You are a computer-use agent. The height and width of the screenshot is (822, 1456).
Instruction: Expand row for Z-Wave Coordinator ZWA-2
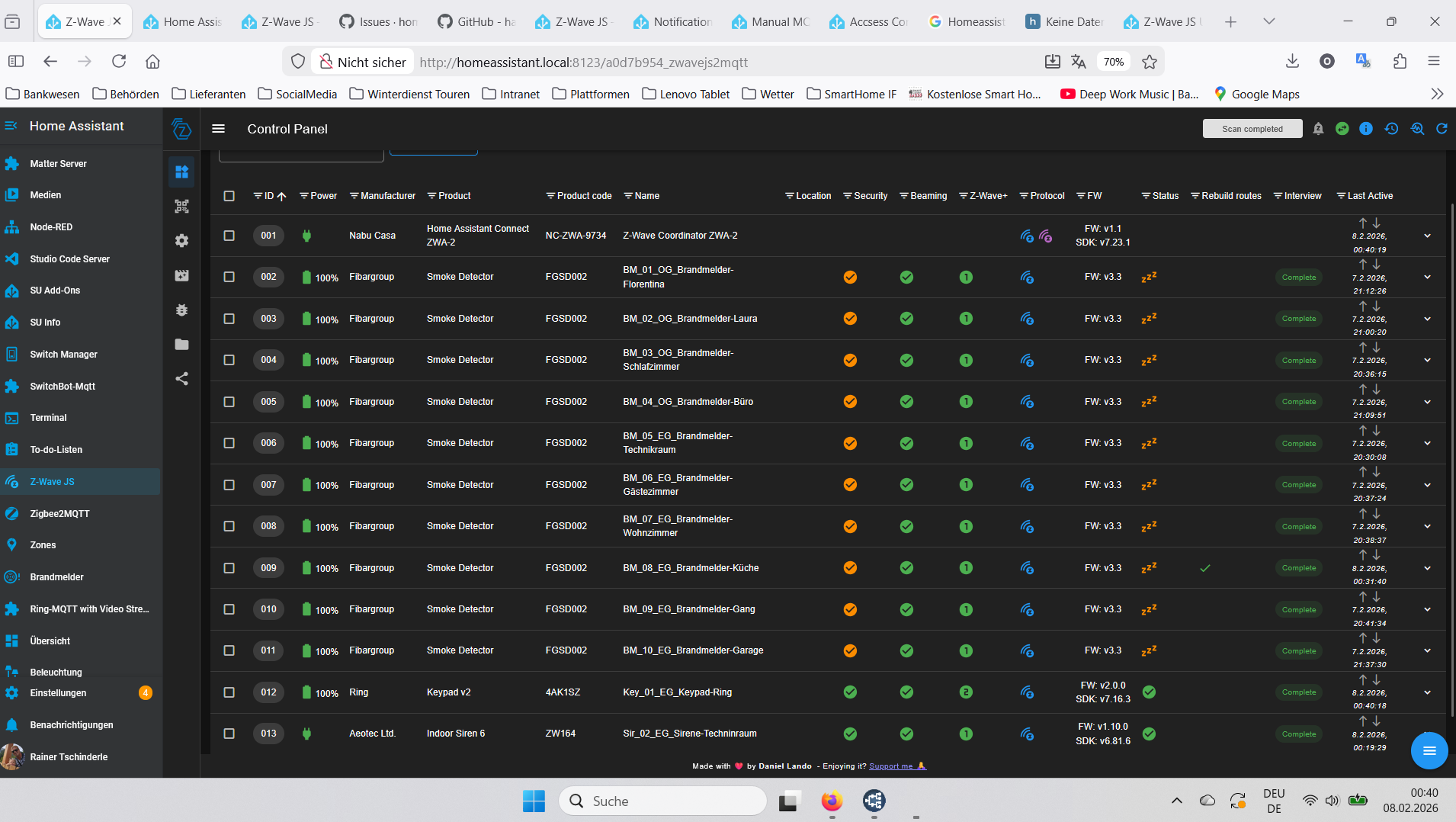pos(1427,236)
